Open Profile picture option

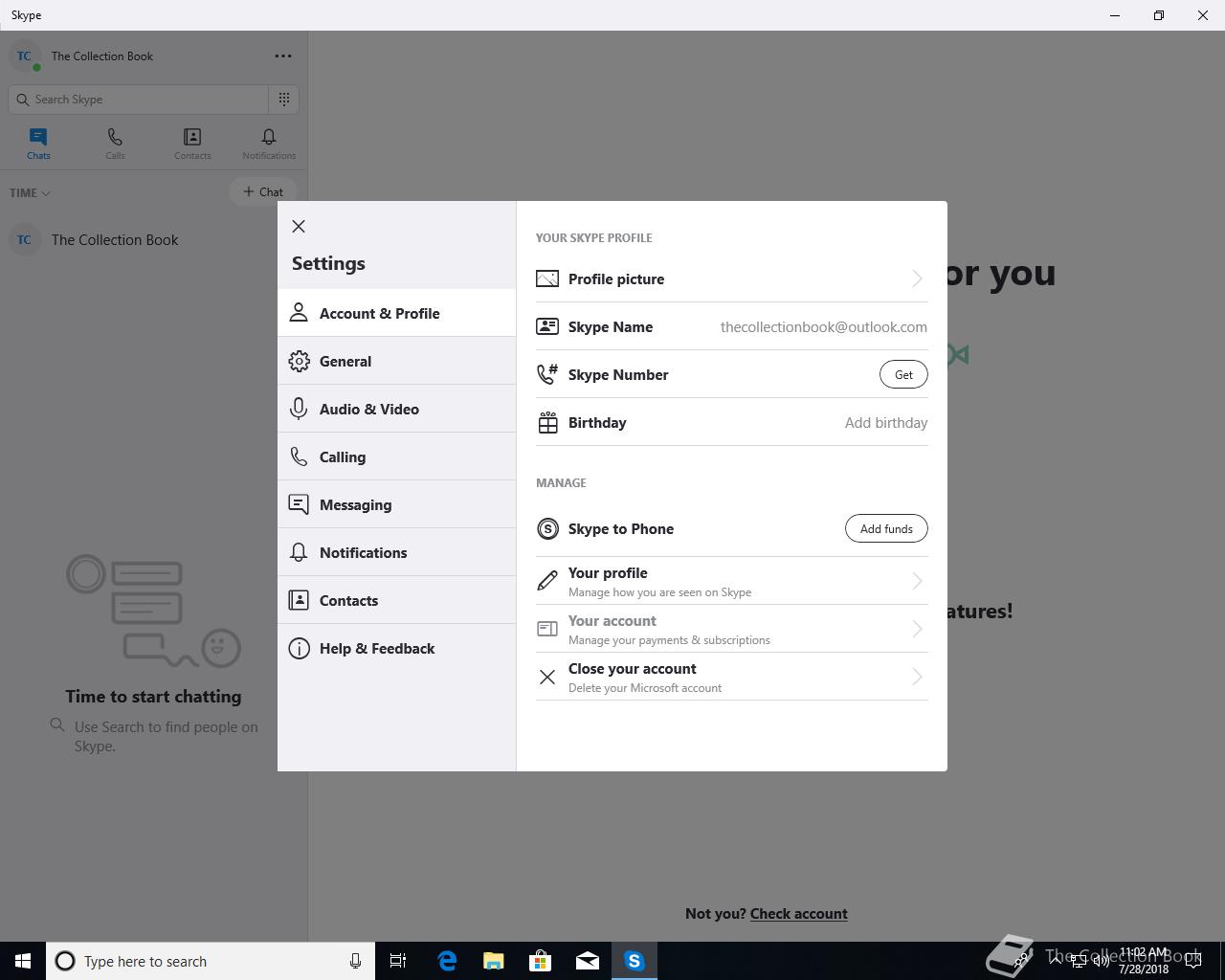point(732,278)
